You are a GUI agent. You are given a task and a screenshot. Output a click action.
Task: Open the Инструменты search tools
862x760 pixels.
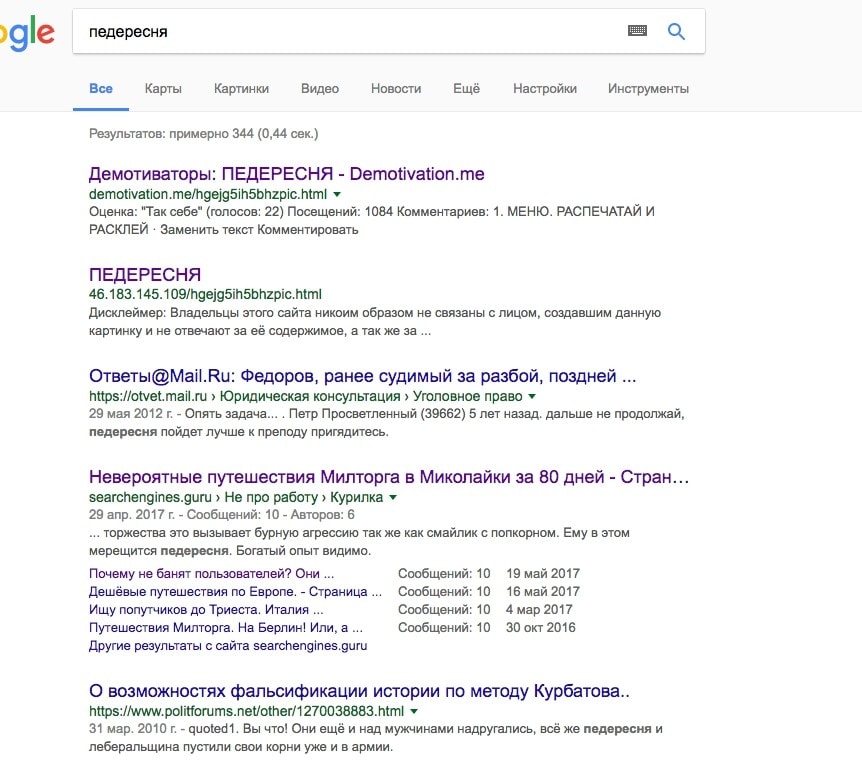pos(648,89)
